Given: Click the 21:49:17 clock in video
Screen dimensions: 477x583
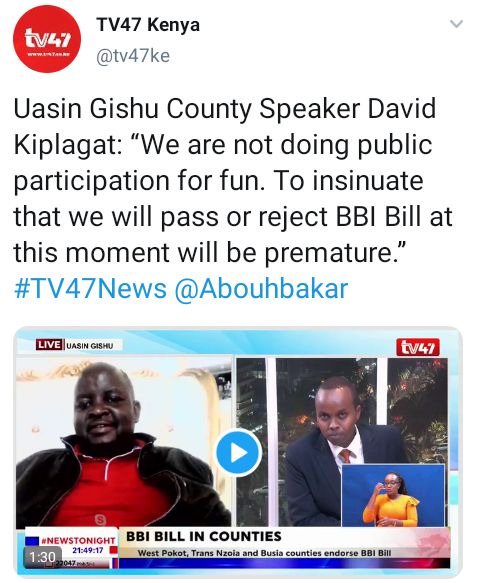Looking at the screenshot, I should pyautogui.click(x=88, y=550).
